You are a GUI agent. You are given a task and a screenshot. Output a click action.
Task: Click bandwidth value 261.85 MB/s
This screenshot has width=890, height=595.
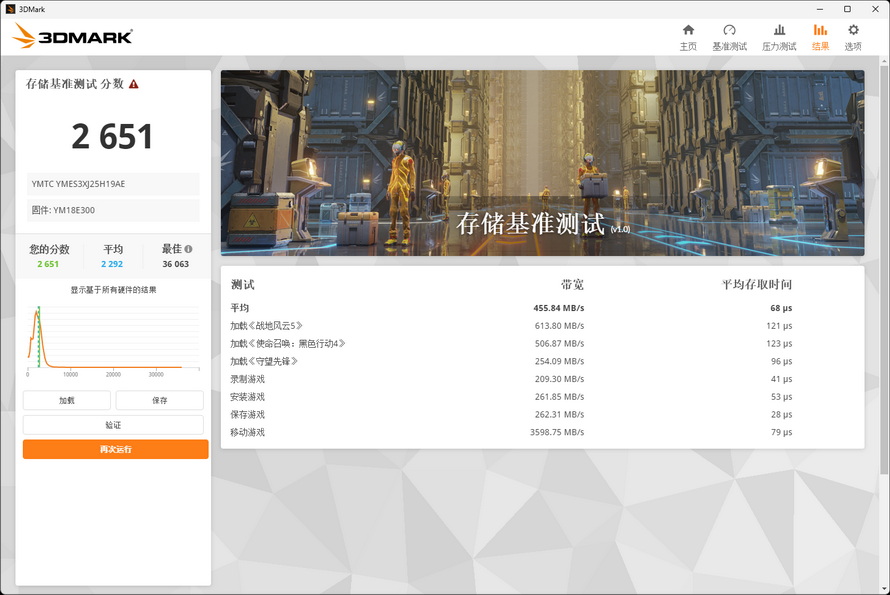(x=559, y=396)
